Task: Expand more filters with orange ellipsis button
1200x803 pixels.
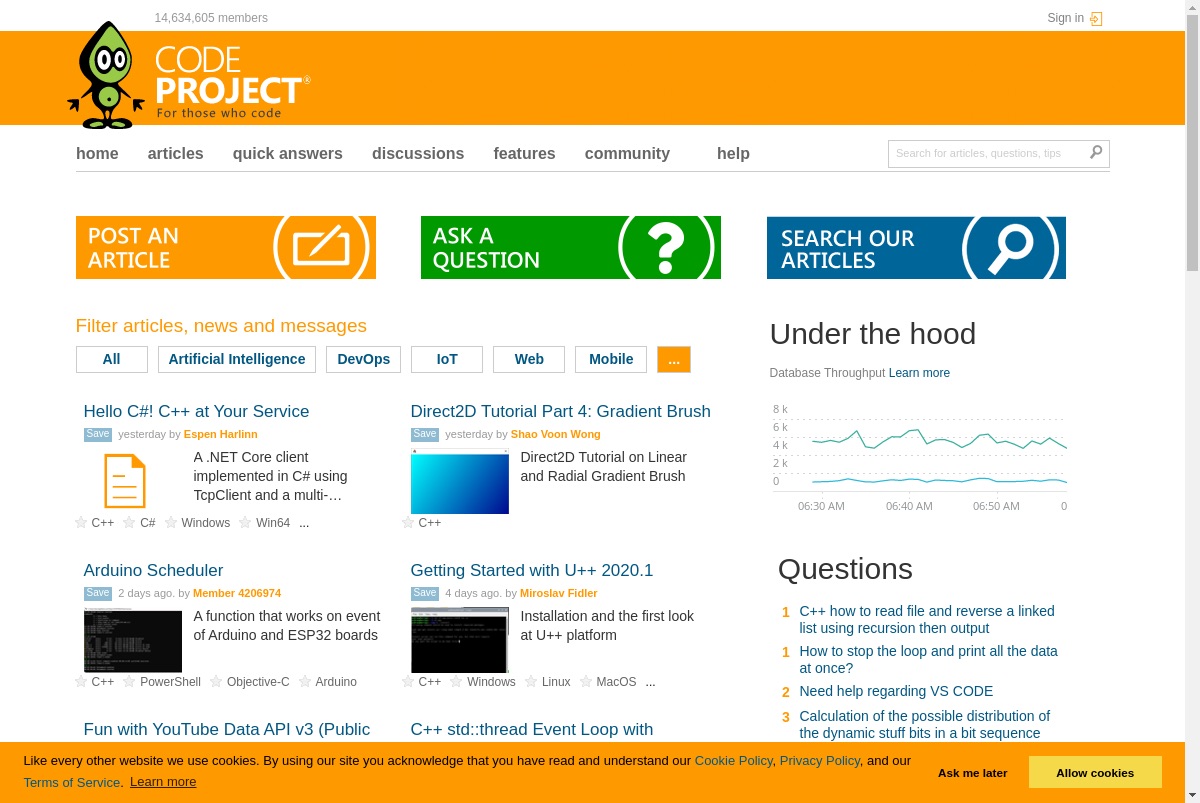Action: [x=674, y=359]
